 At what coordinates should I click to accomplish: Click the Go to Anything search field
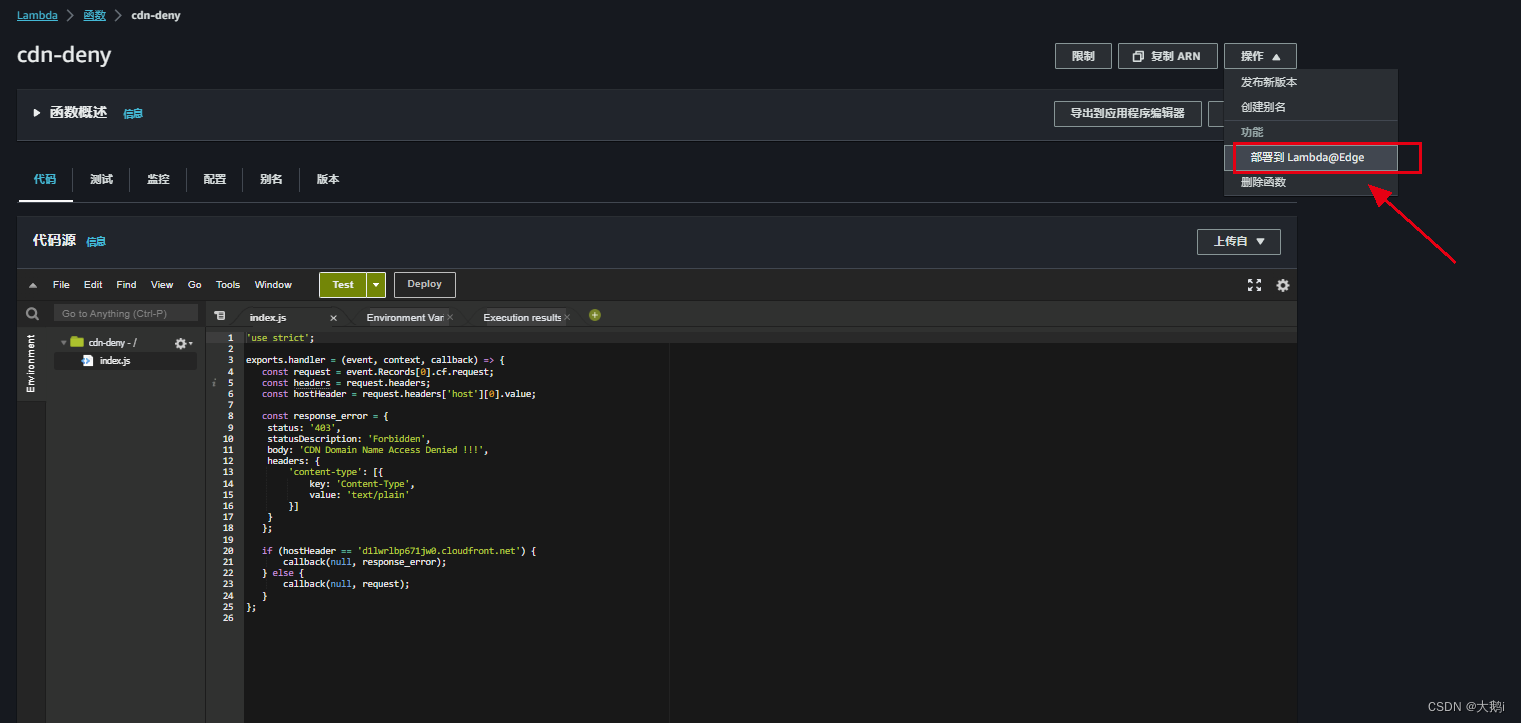tap(125, 314)
